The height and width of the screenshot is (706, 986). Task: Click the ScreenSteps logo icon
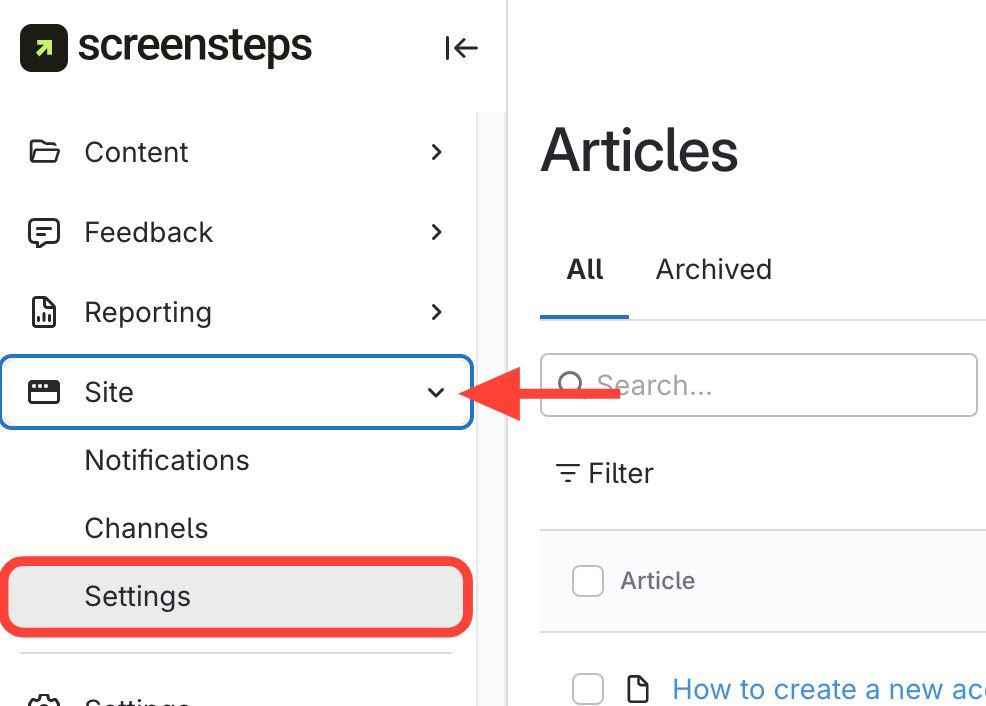[44, 48]
